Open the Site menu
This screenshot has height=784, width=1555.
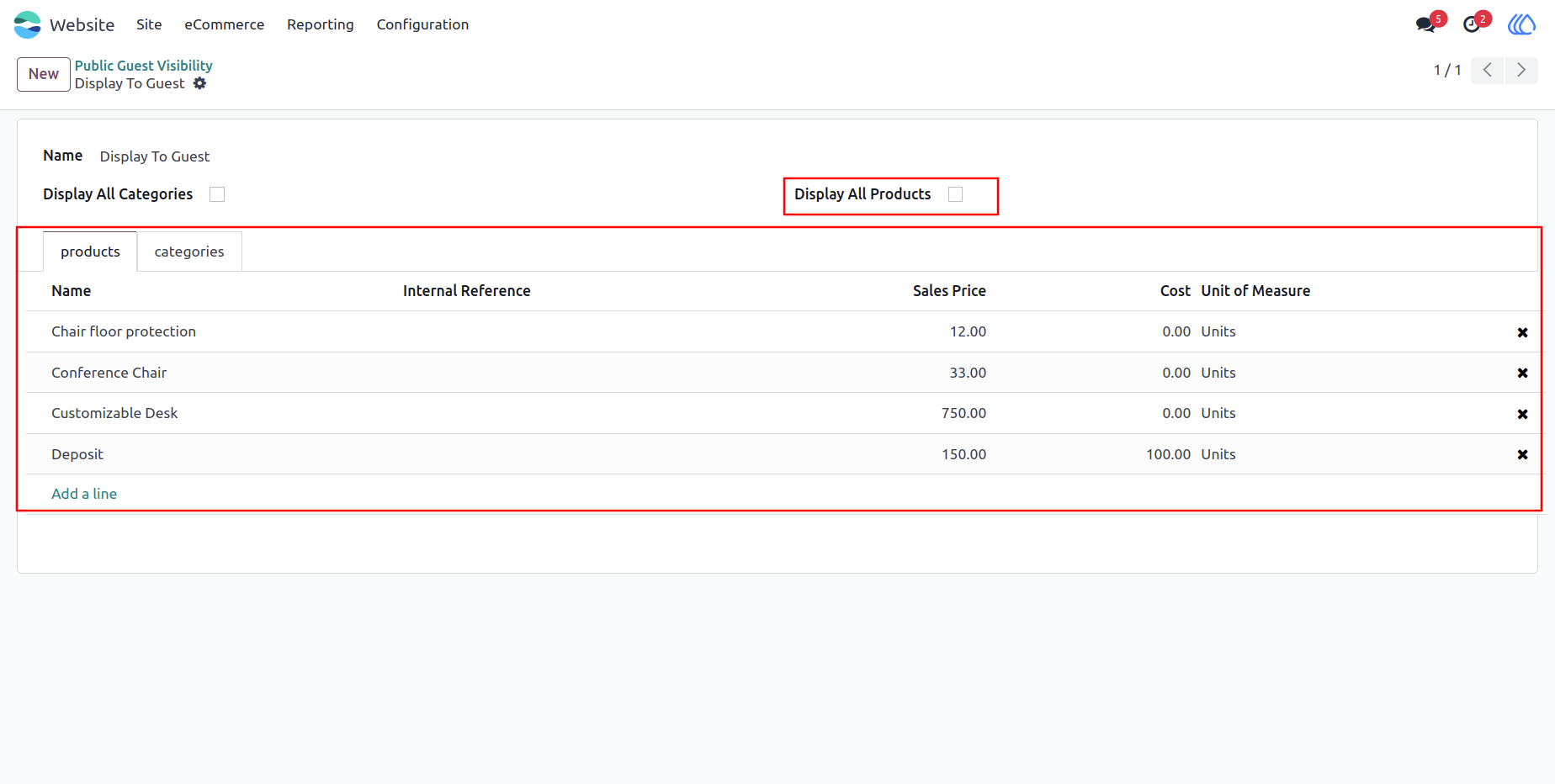[x=149, y=24]
